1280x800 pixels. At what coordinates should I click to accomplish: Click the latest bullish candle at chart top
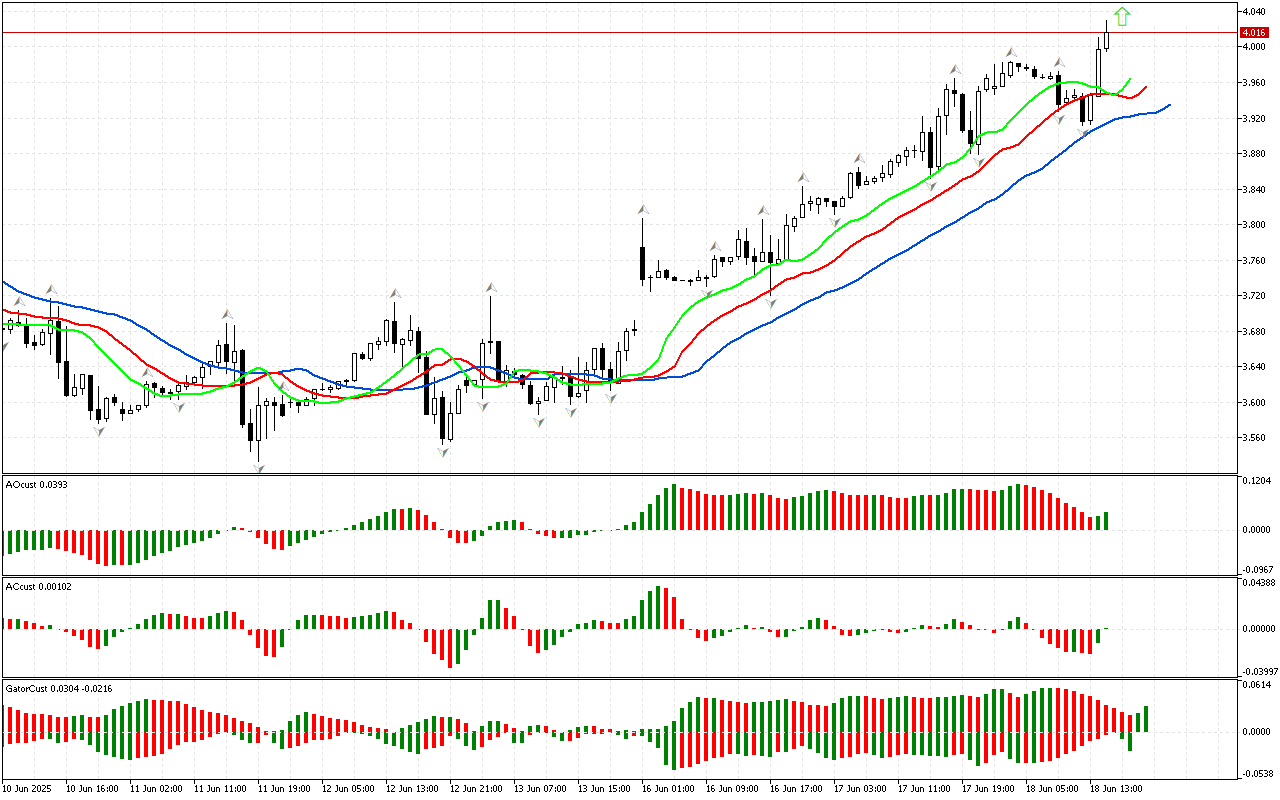pyautogui.click(x=1107, y=40)
